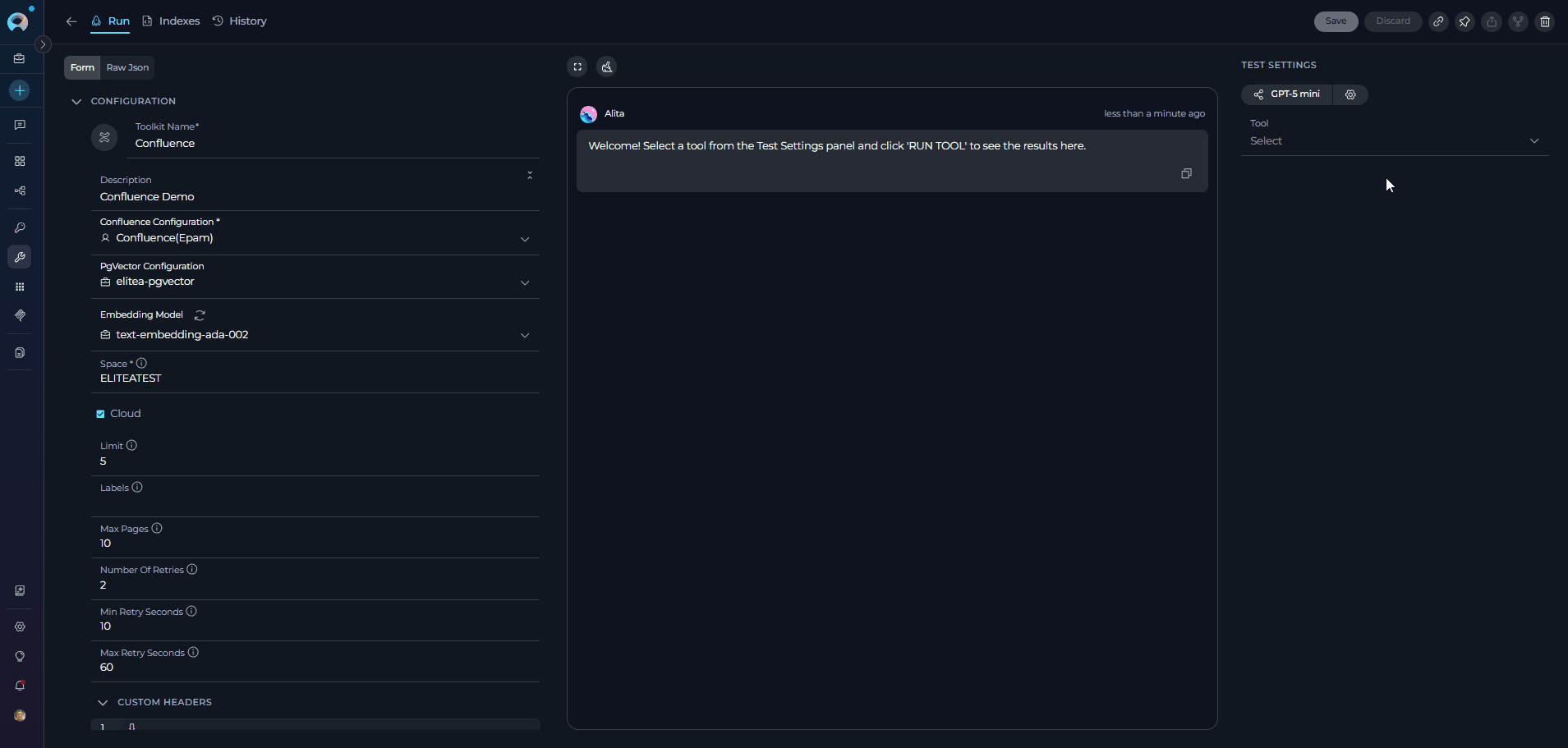1568x748 pixels.
Task: Refresh the Embedding Model list
Action: pyautogui.click(x=200, y=315)
